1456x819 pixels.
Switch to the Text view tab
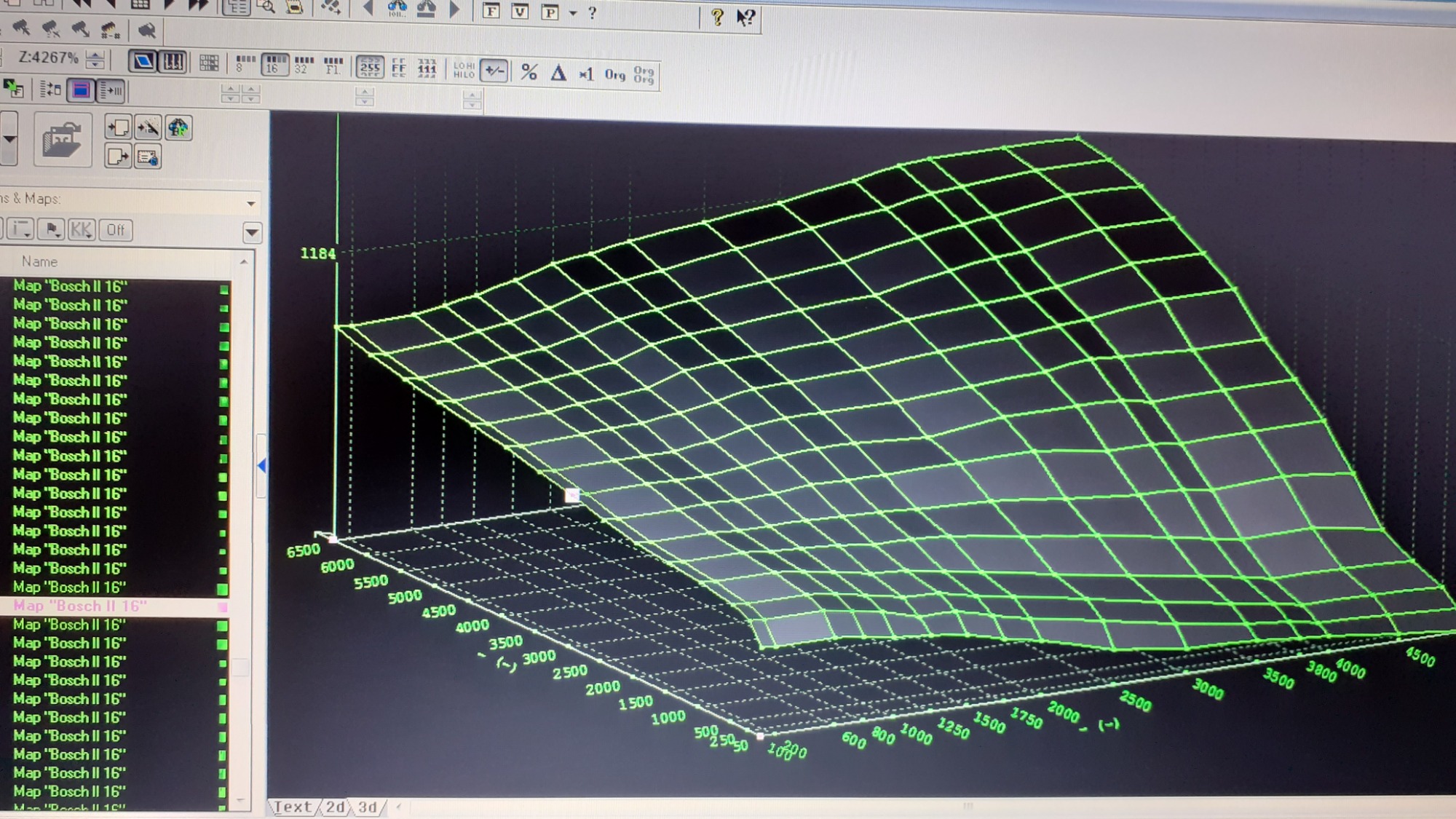tap(292, 807)
